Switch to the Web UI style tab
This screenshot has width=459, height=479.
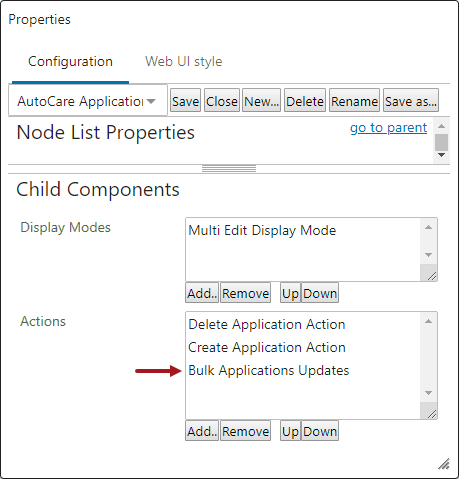(183, 62)
